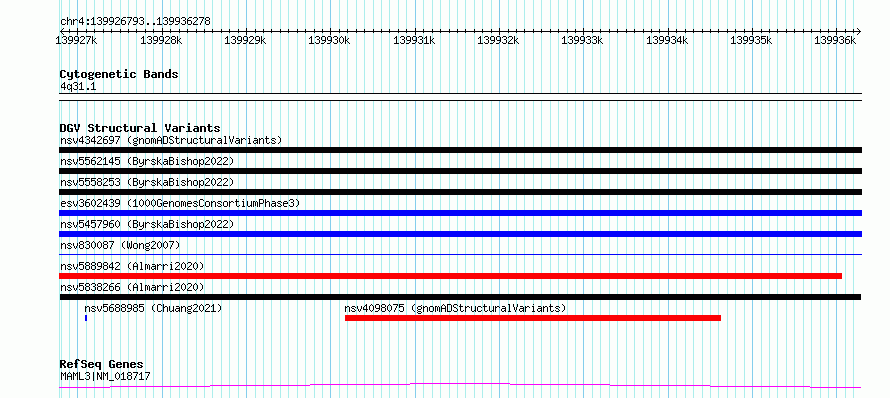Click the tiny blue mark under nsv5688985
This screenshot has width=890, height=398.
pos(86,318)
